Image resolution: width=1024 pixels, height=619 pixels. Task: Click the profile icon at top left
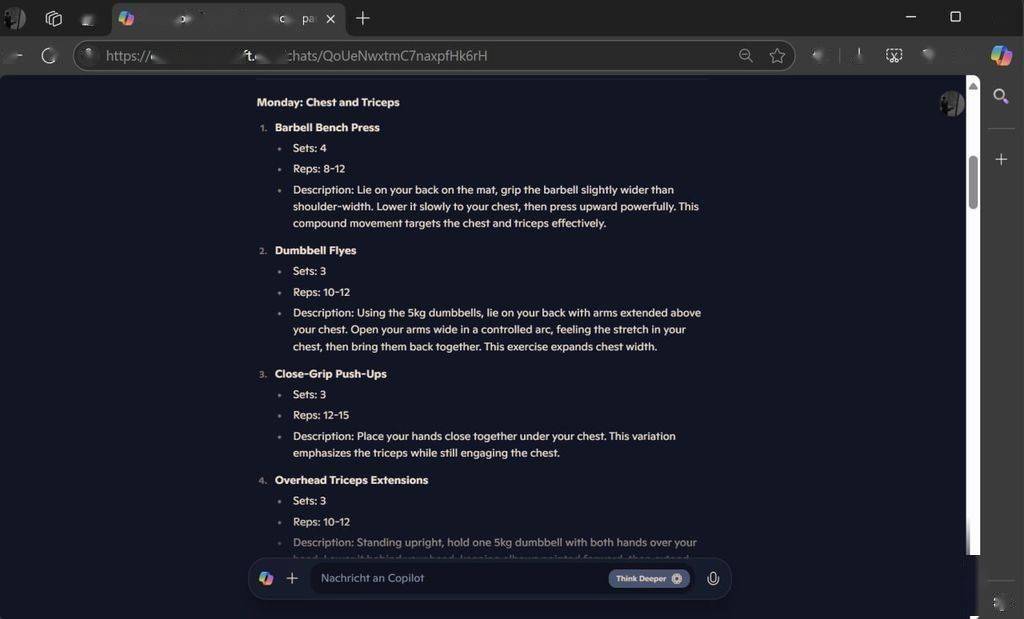(14, 18)
